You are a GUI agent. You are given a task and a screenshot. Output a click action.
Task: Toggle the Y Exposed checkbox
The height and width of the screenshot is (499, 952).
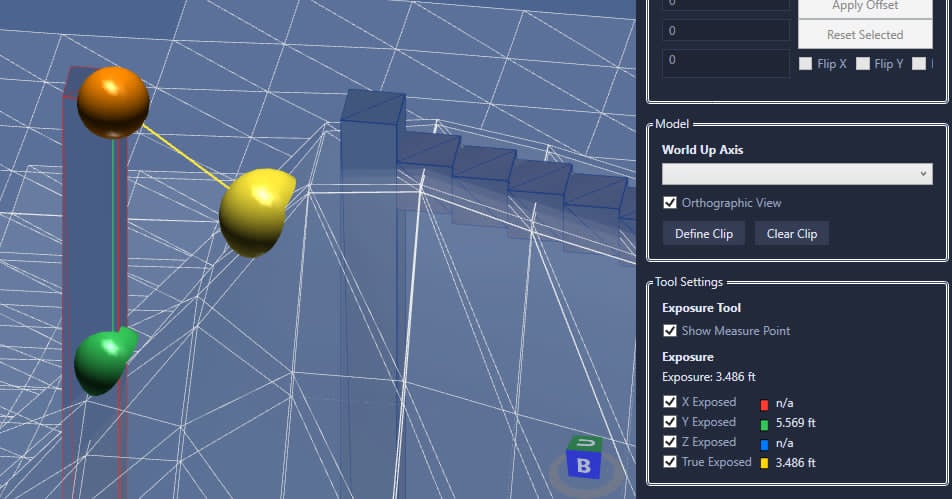tap(670, 422)
